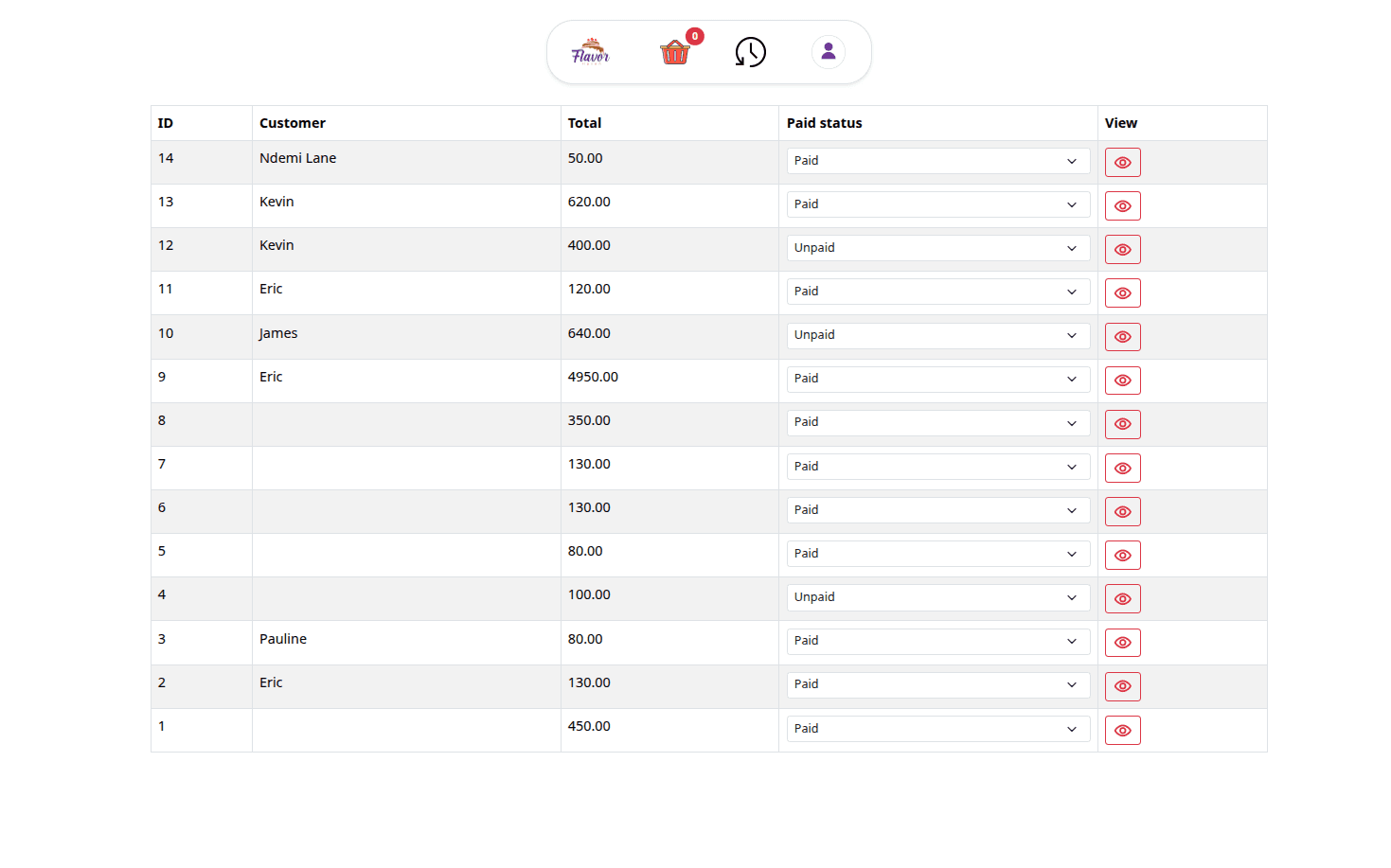Show details of order 5 via eye icon
Viewport: 1391px width, 868px height.
click(x=1122, y=555)
